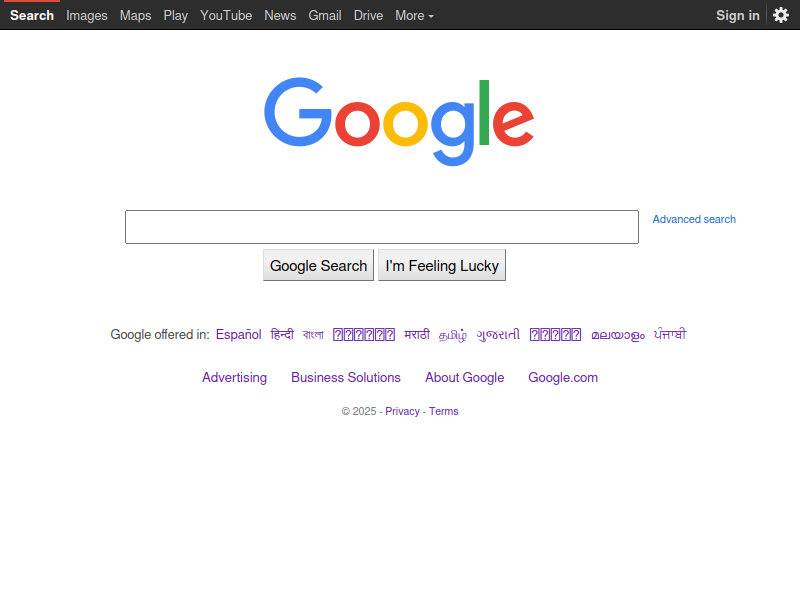This screenshot has height=600, width=800.
Task: Open the About Google link
Action: (464, 378)
